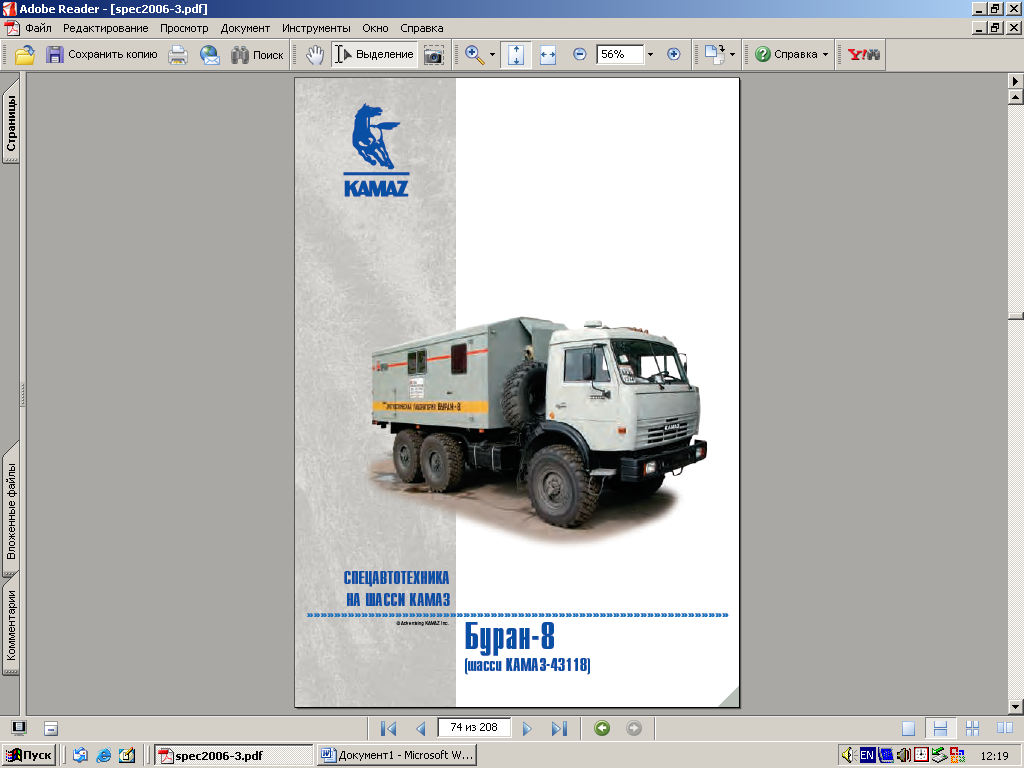Click the 12:19 system clock
The width and height of the screenshot is (1024, 768).
[x=994, y=756]
